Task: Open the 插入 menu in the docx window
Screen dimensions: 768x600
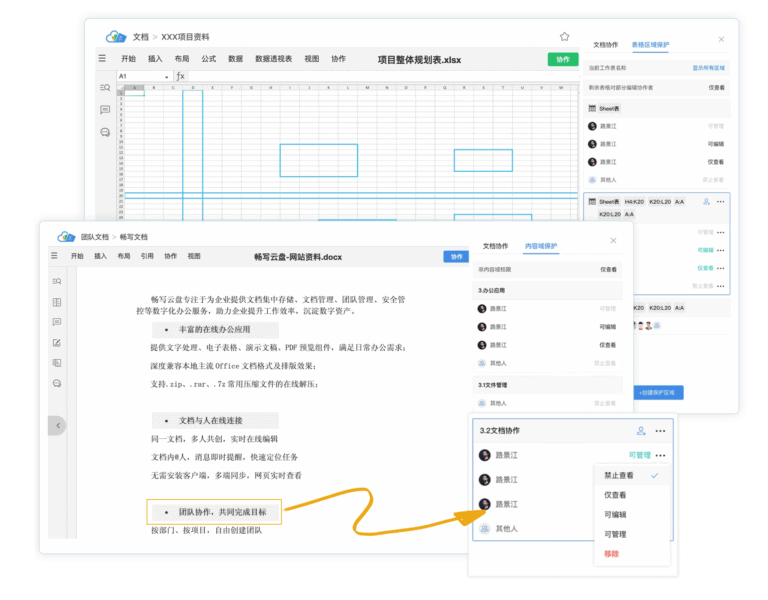Action: click(x=100, y=256)
